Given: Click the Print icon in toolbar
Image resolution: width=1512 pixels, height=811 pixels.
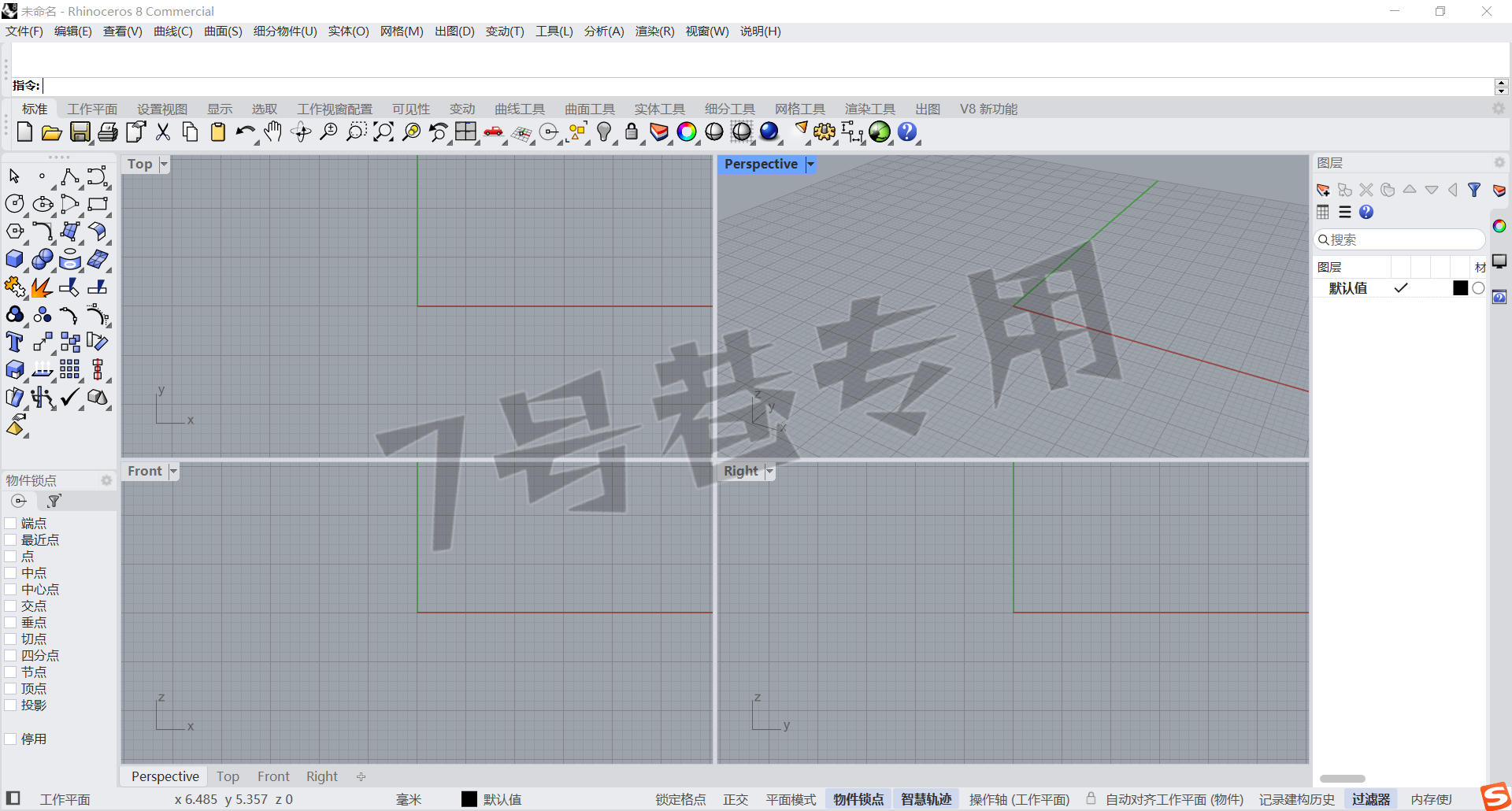Looking at the screenshot, I should click(108, 132).
